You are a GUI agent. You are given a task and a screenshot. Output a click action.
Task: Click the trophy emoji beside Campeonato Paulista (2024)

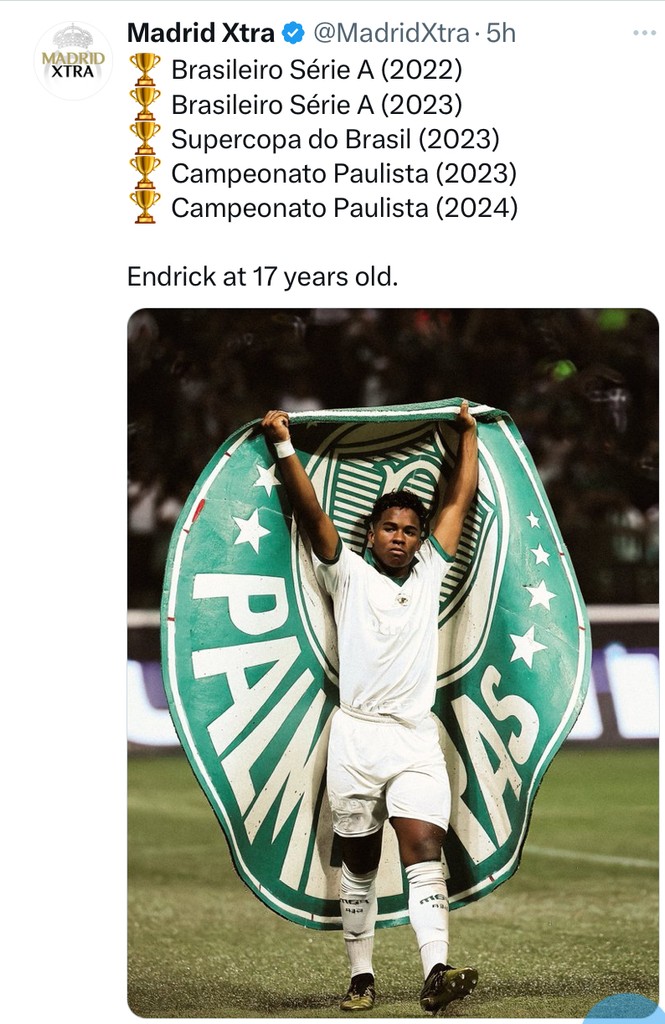[x=145, y=207]
